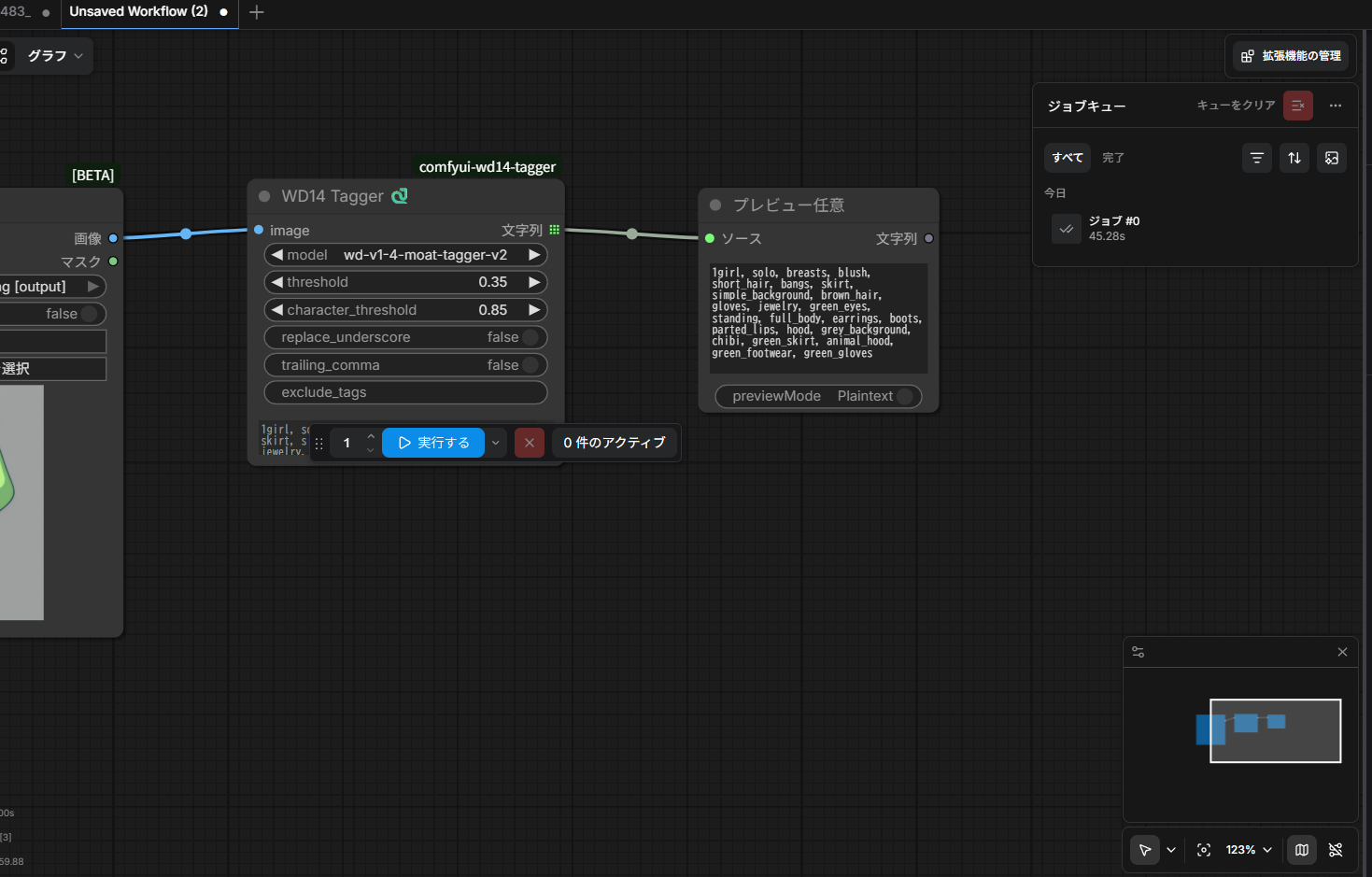Click the blue link midpoint between image nodes
The height and width of the screenshot is (877, 1372).
tap(186, 233)
